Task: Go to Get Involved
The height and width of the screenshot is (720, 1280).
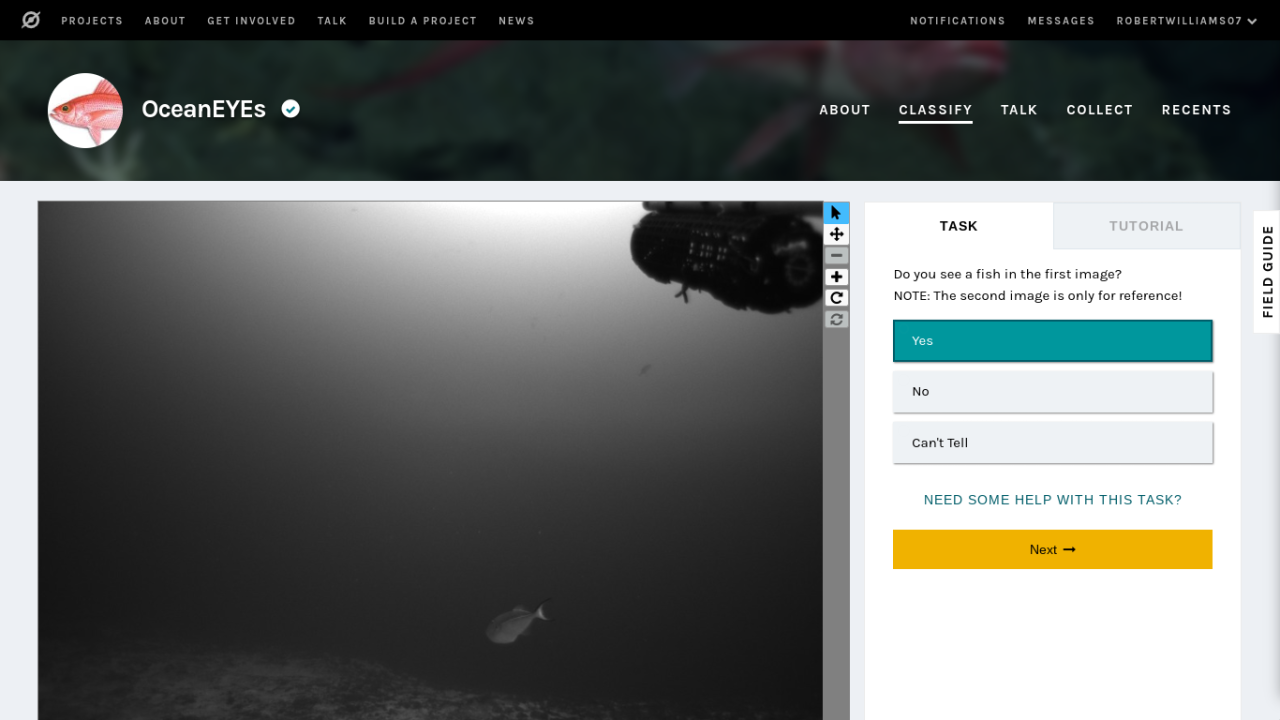Action: point(251,21)
